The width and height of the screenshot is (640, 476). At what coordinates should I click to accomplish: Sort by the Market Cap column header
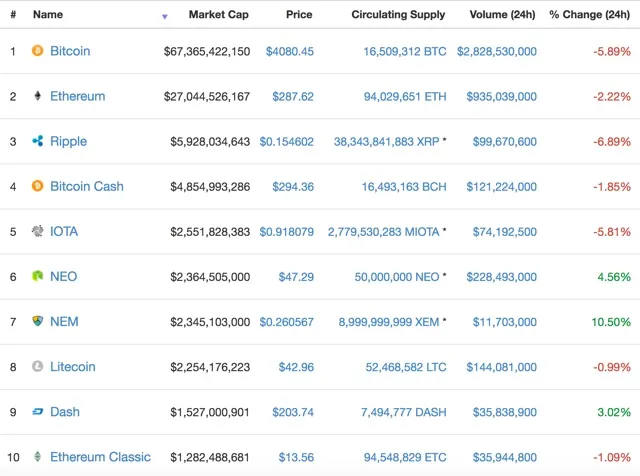pos(218,14)
